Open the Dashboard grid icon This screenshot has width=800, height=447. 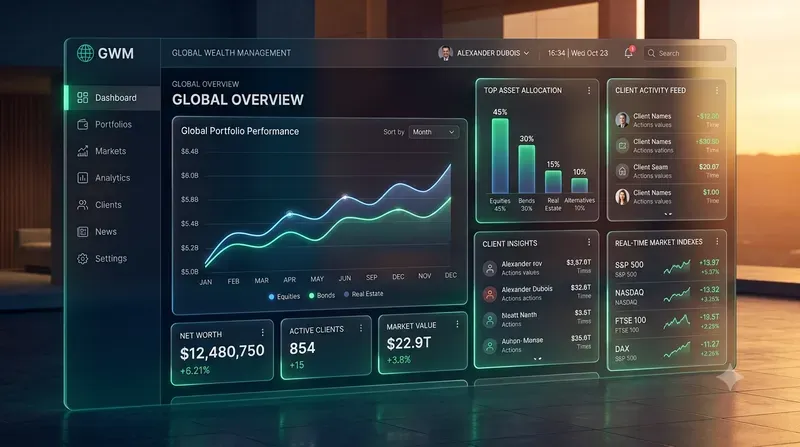(x=82, y=97)
